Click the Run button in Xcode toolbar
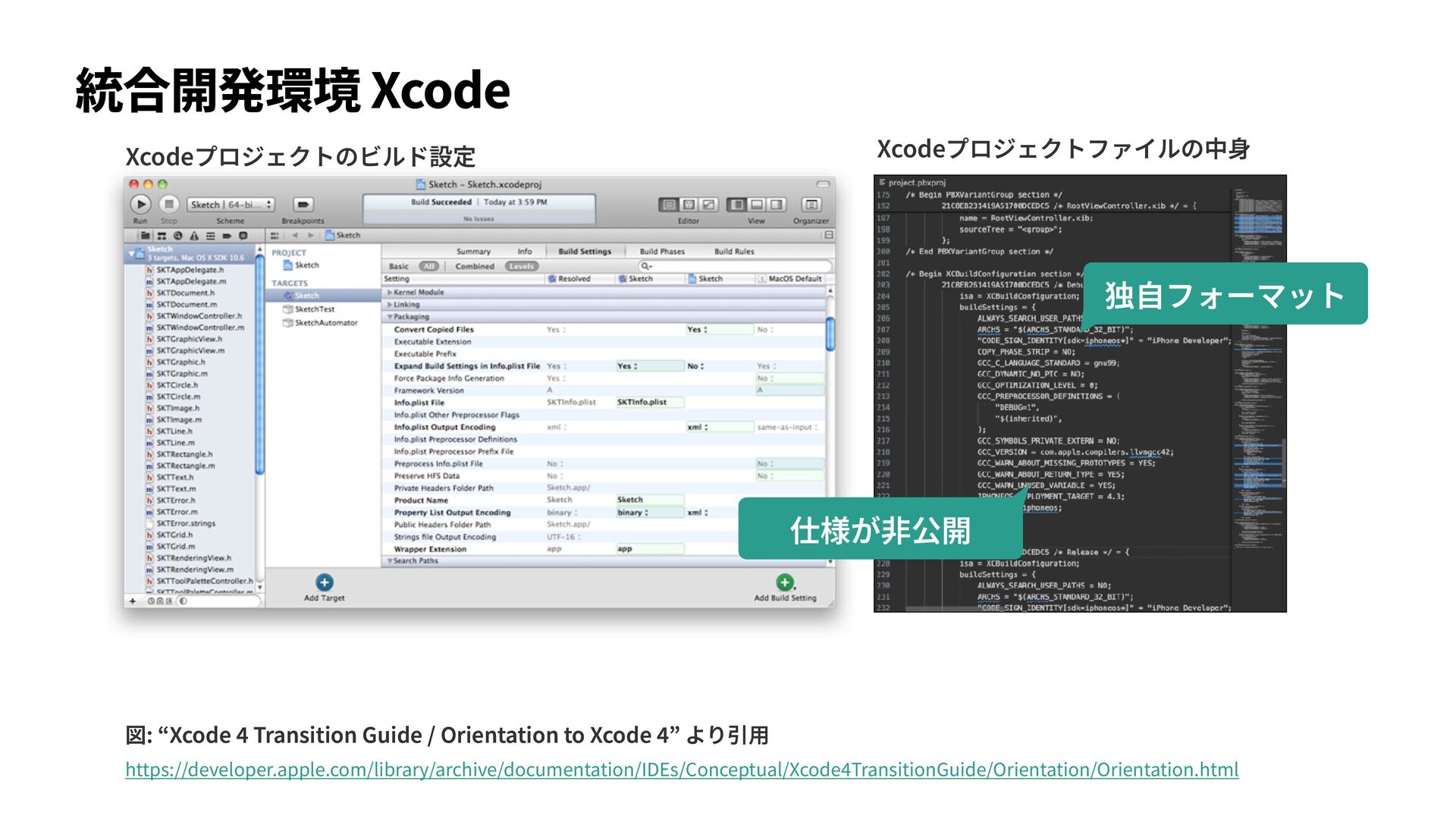The image size is (1456, 819). [x=140, y=204]
